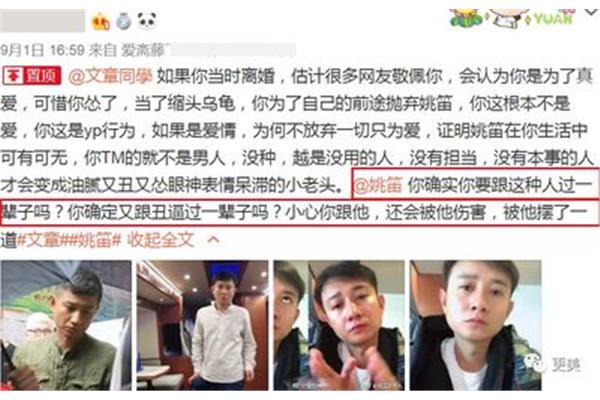The image size is (600, 400).
Task: Click the panda badge icon
Action: pos(147,21)
